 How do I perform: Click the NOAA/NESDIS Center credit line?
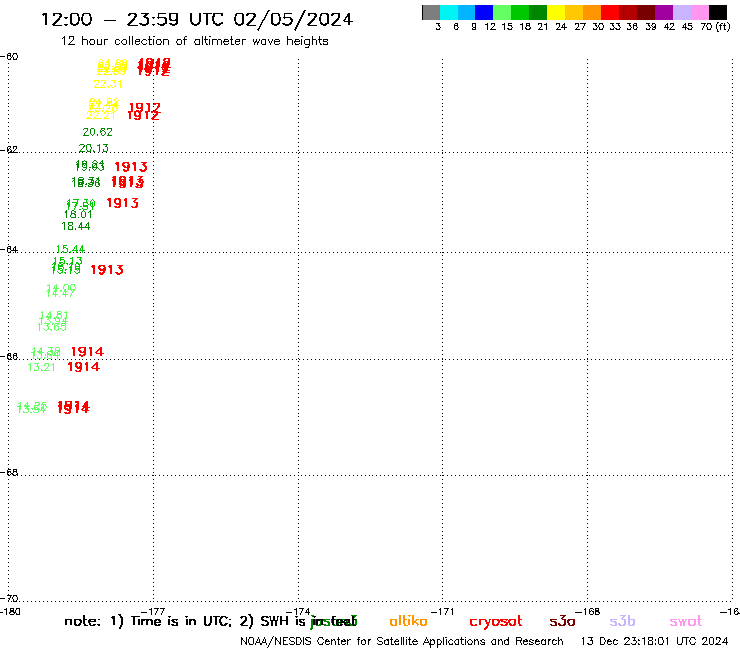pyautogui.click(x=402, y=642)
